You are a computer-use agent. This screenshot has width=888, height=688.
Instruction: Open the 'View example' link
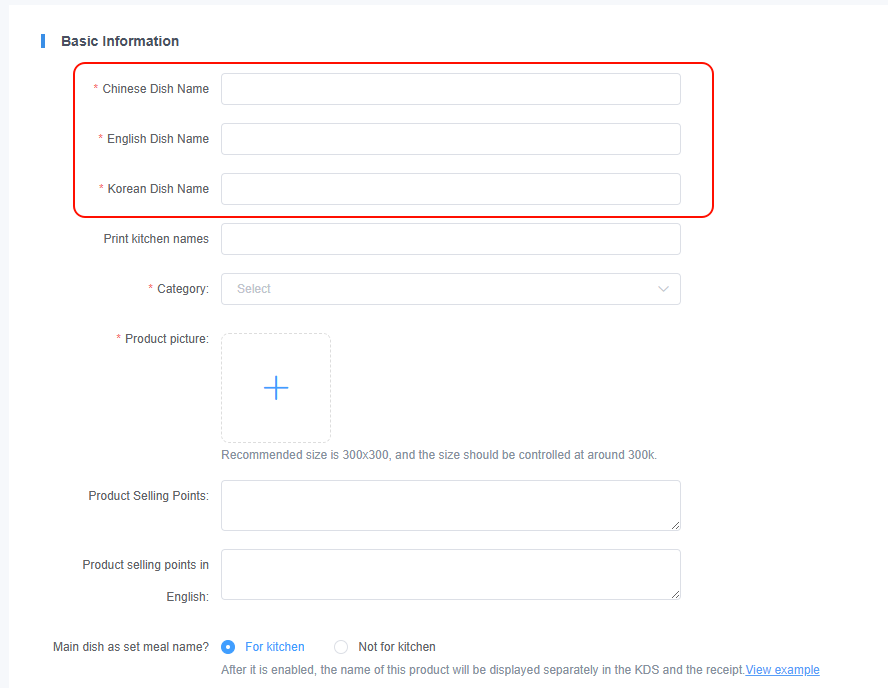782,670
